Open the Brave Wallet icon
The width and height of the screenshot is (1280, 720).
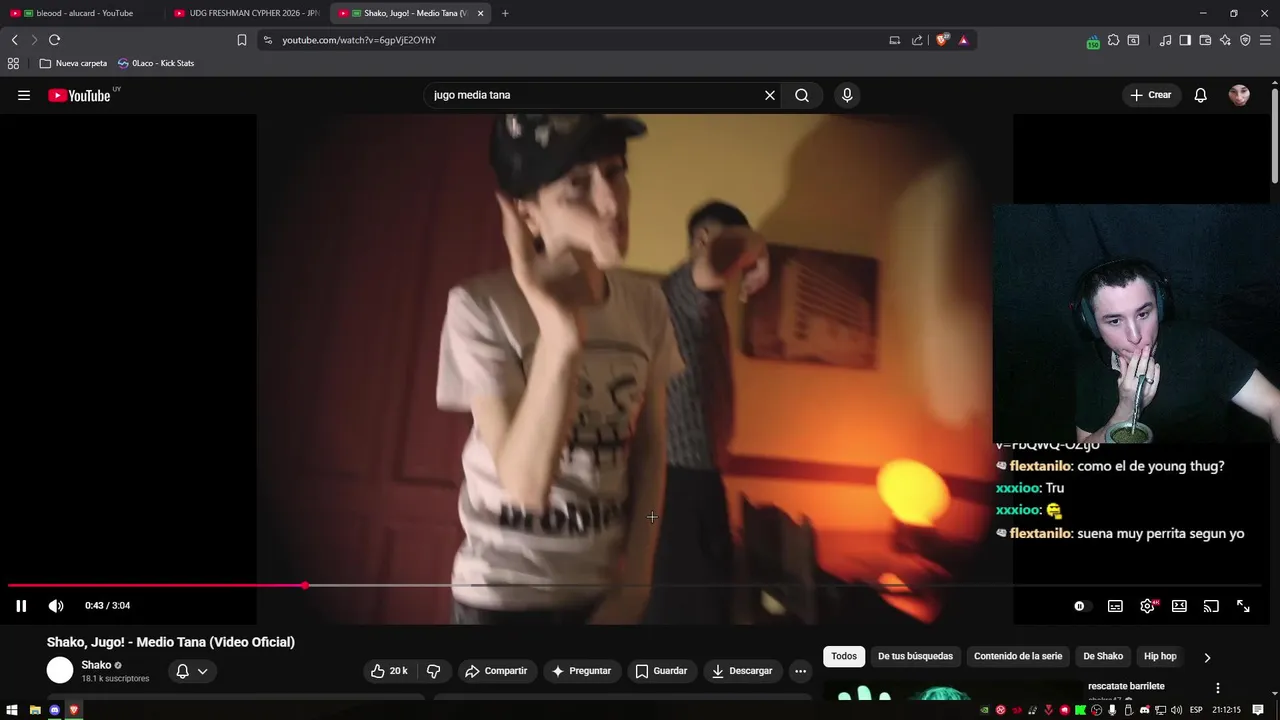click(x=1205, y=40)
